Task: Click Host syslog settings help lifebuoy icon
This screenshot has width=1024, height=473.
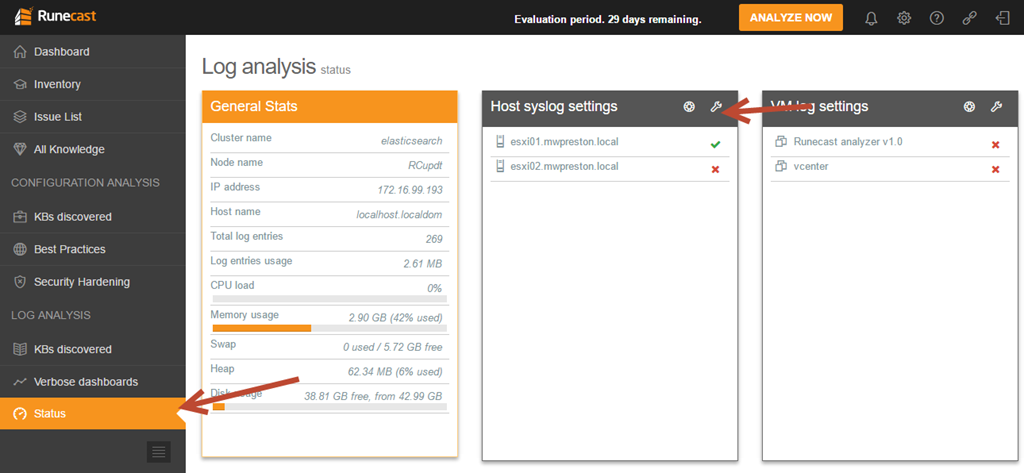Action: [689, 107]
